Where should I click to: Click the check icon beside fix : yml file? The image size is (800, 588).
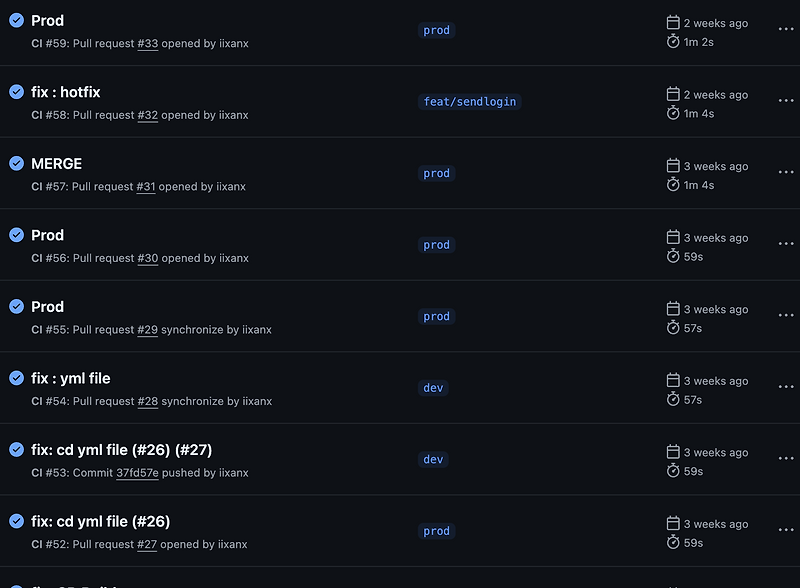[16, 378]
